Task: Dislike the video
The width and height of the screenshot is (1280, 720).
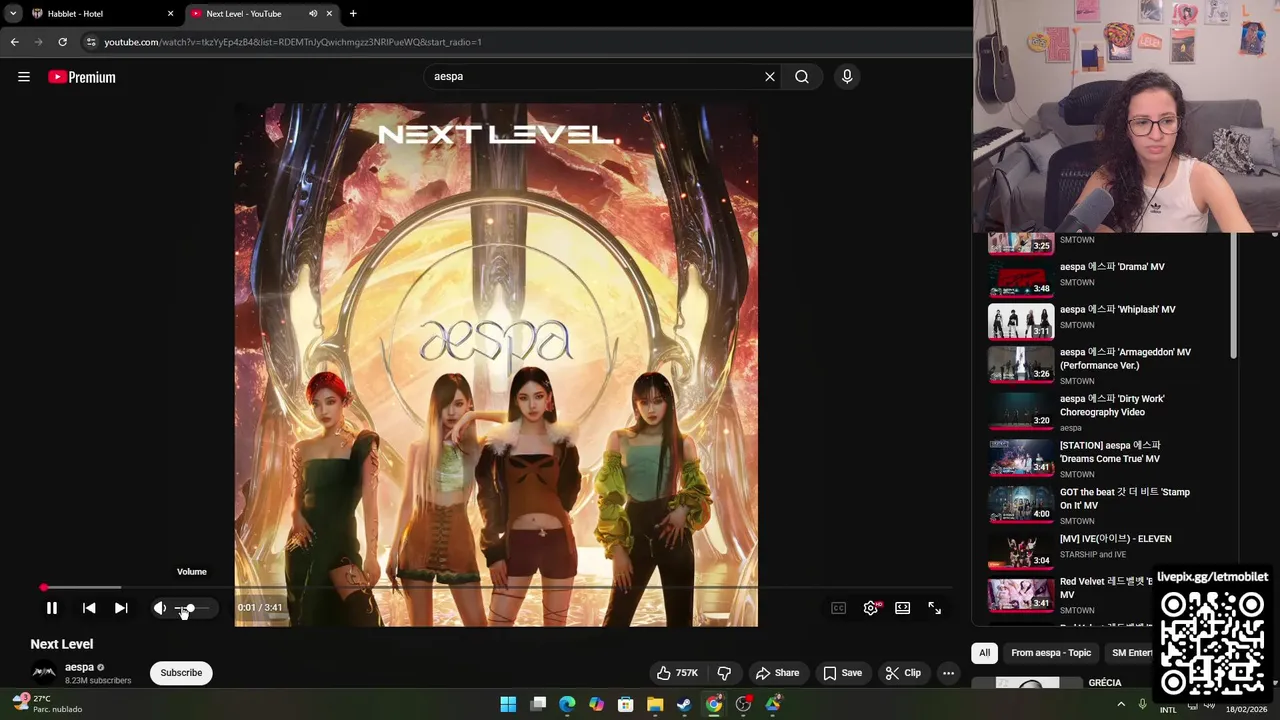Action: point(724,673)
